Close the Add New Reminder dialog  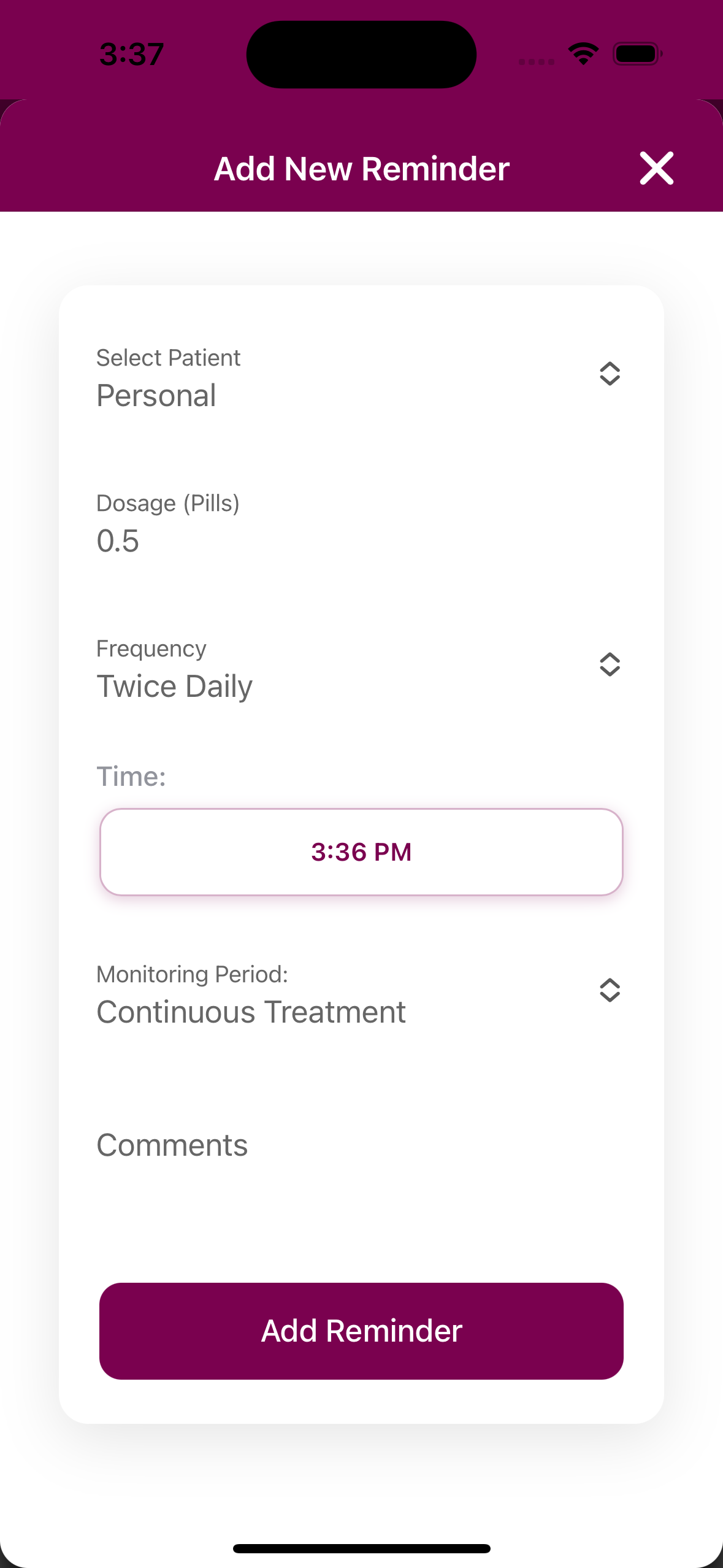(x=656, y=168)
